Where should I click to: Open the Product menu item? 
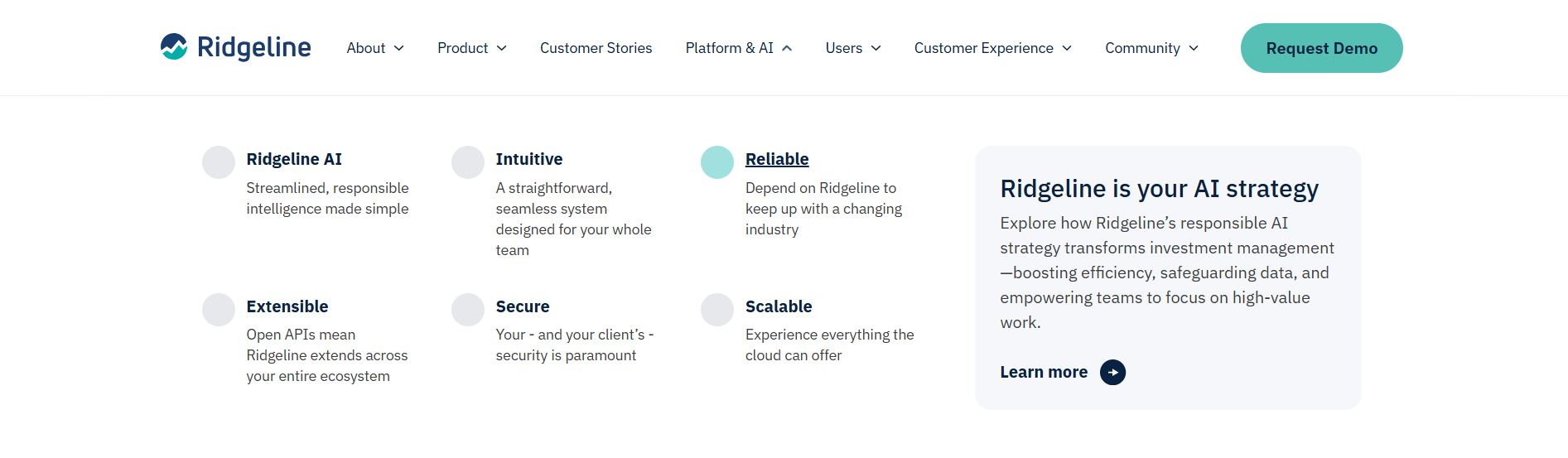[x=463, y=48]
